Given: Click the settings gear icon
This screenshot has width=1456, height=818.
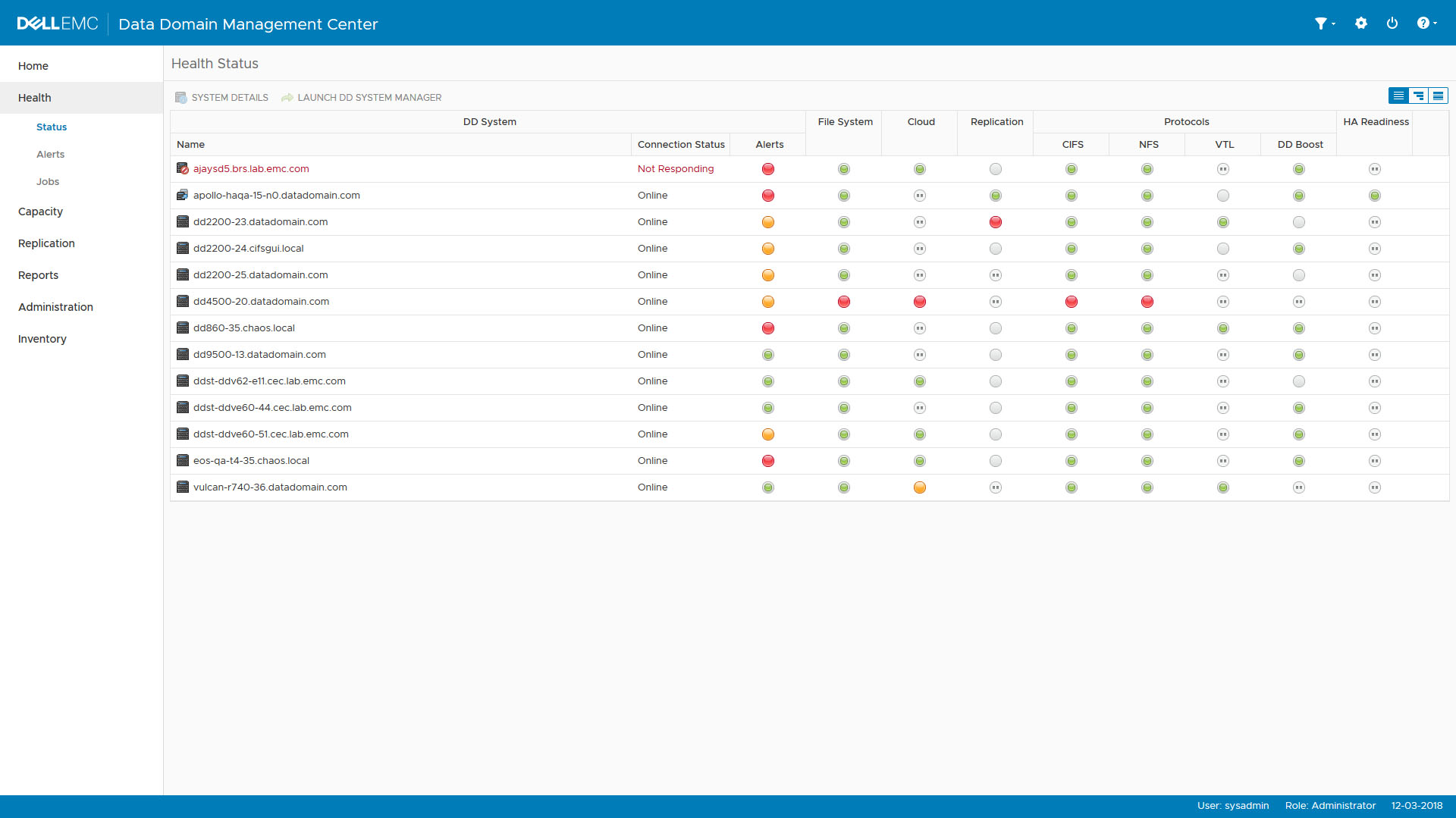Looking at the screenshot, I should pos(1361,24).
